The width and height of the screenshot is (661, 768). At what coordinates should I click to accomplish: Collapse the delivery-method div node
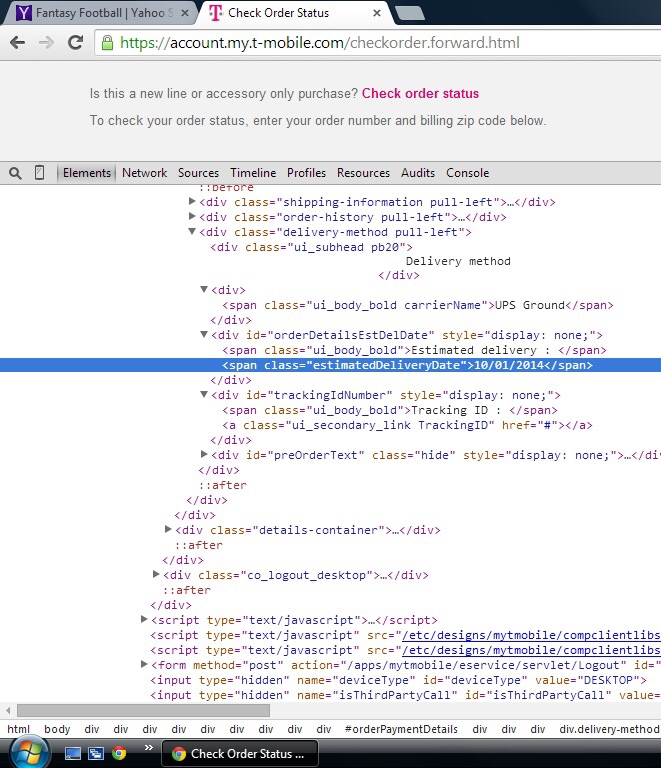coord(192,232)
